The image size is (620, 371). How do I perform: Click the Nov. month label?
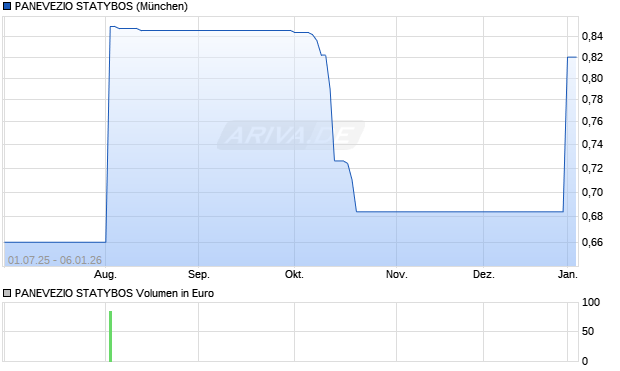click(397, 274)
